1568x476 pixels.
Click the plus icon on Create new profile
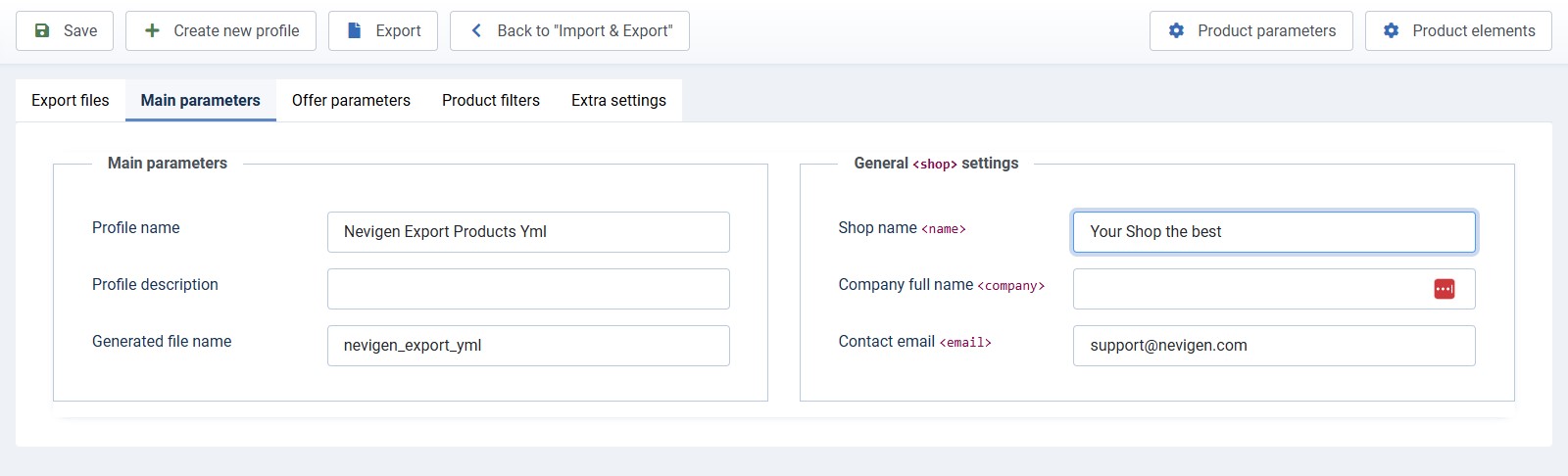coord(152,30)
